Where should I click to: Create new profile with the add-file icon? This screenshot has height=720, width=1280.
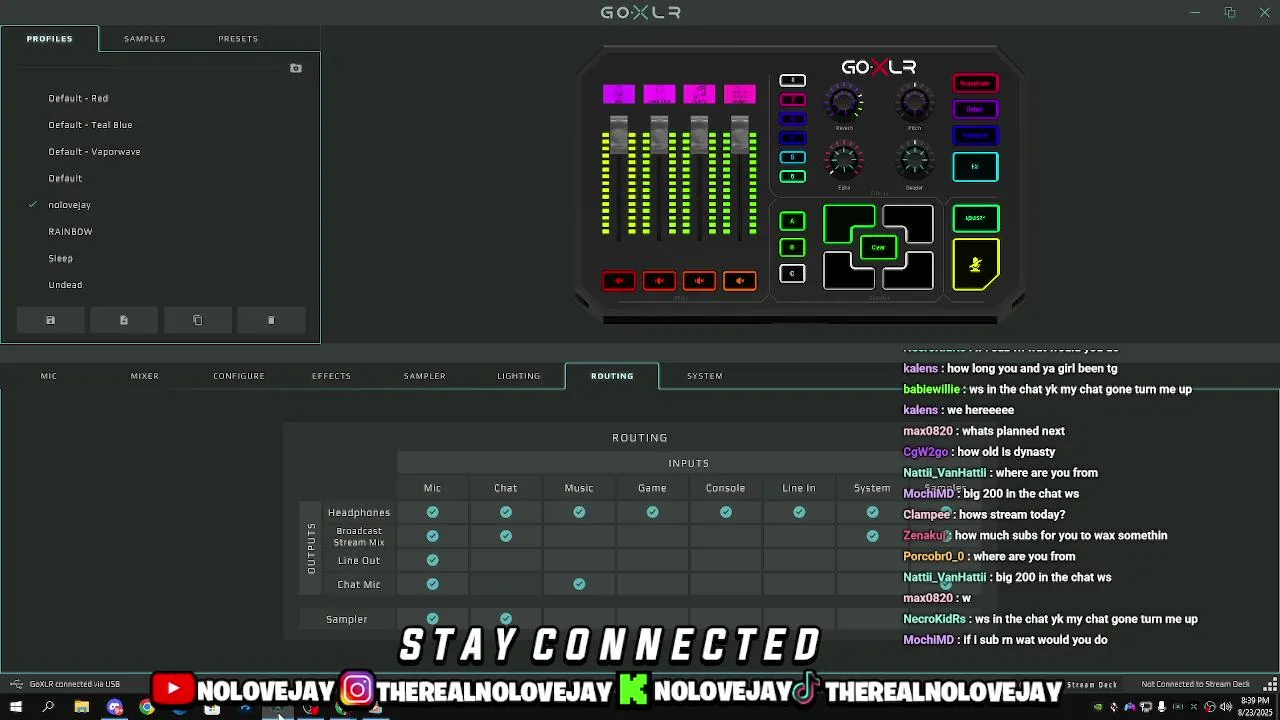(124, 320)
